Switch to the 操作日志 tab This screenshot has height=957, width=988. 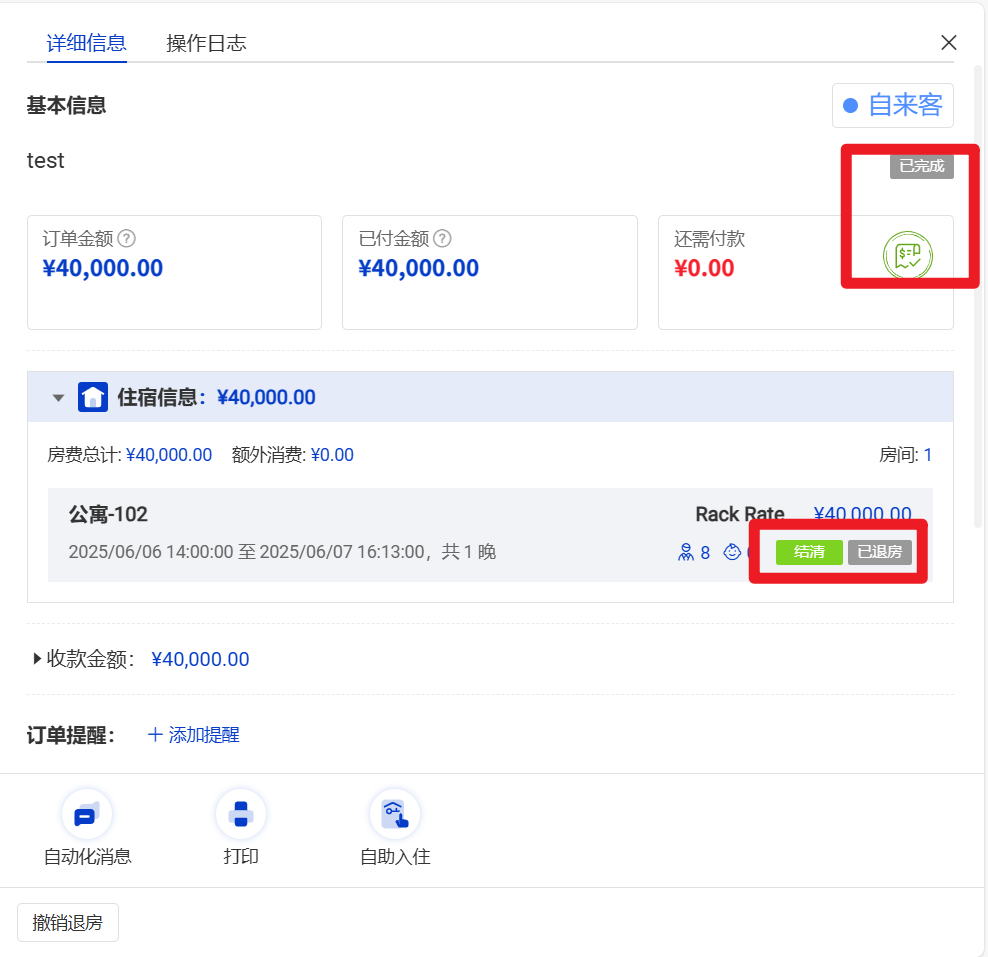206,43
